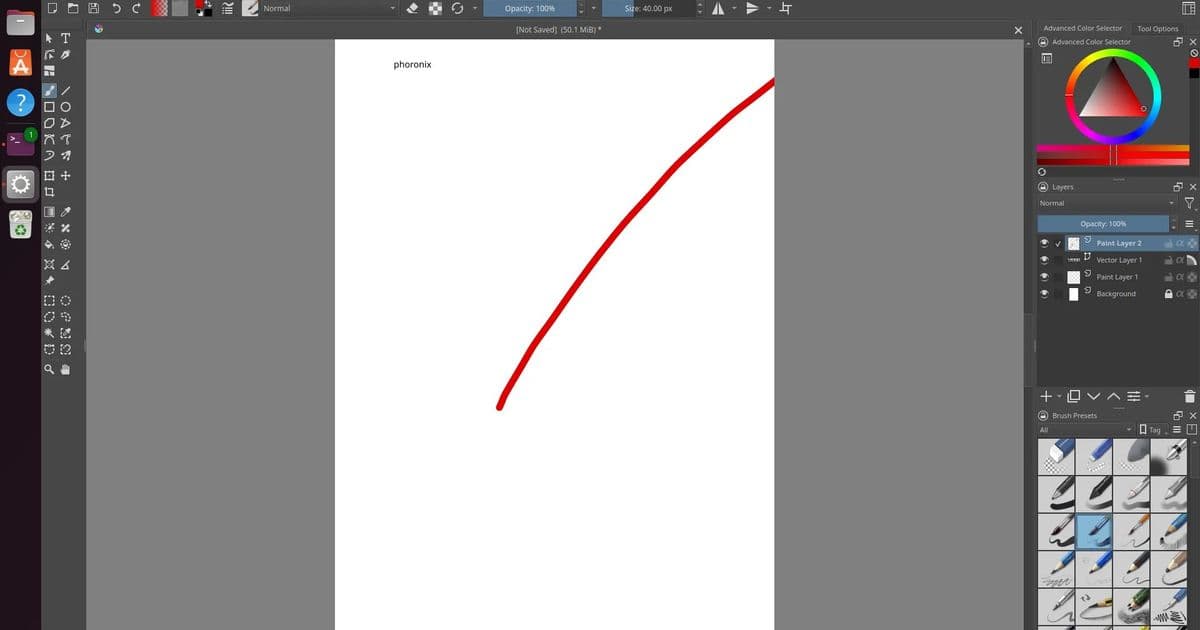The image size is (1200, 630).
Task: Hide the Vector Layer 1 layer
Action: [1046, 259]
